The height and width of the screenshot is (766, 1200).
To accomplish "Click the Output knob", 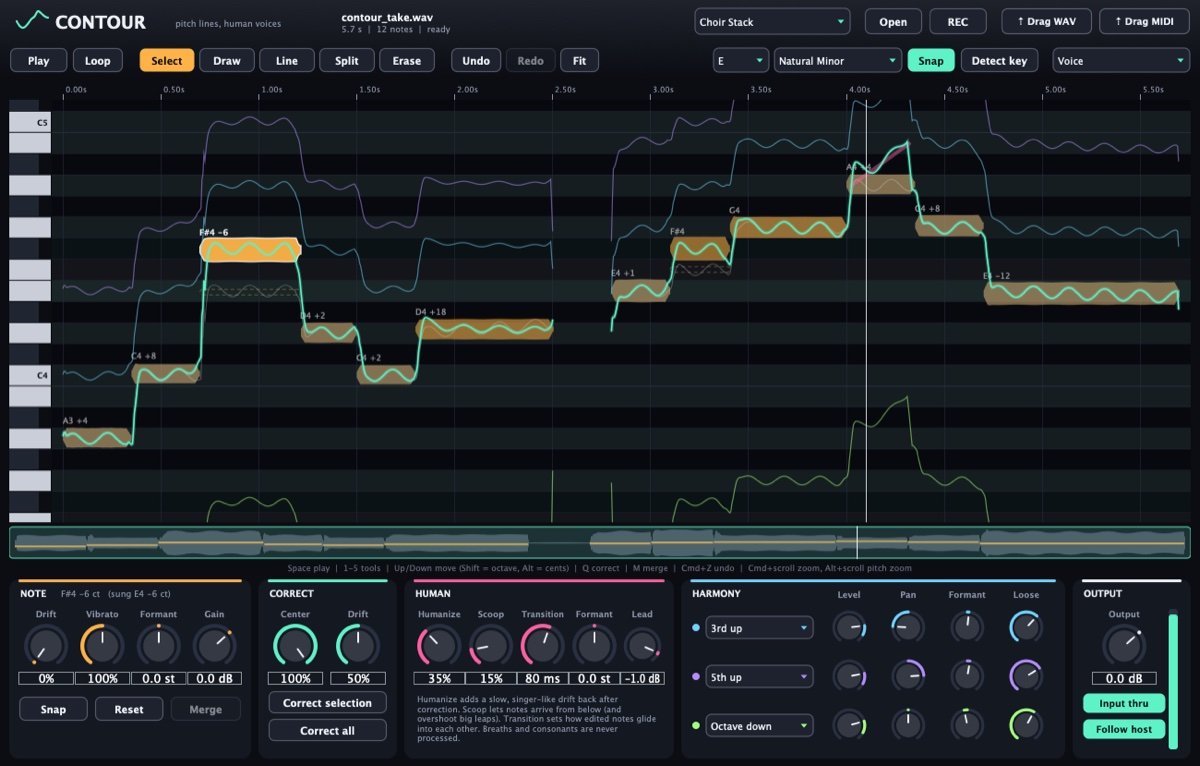I will tap(1124, 646).
